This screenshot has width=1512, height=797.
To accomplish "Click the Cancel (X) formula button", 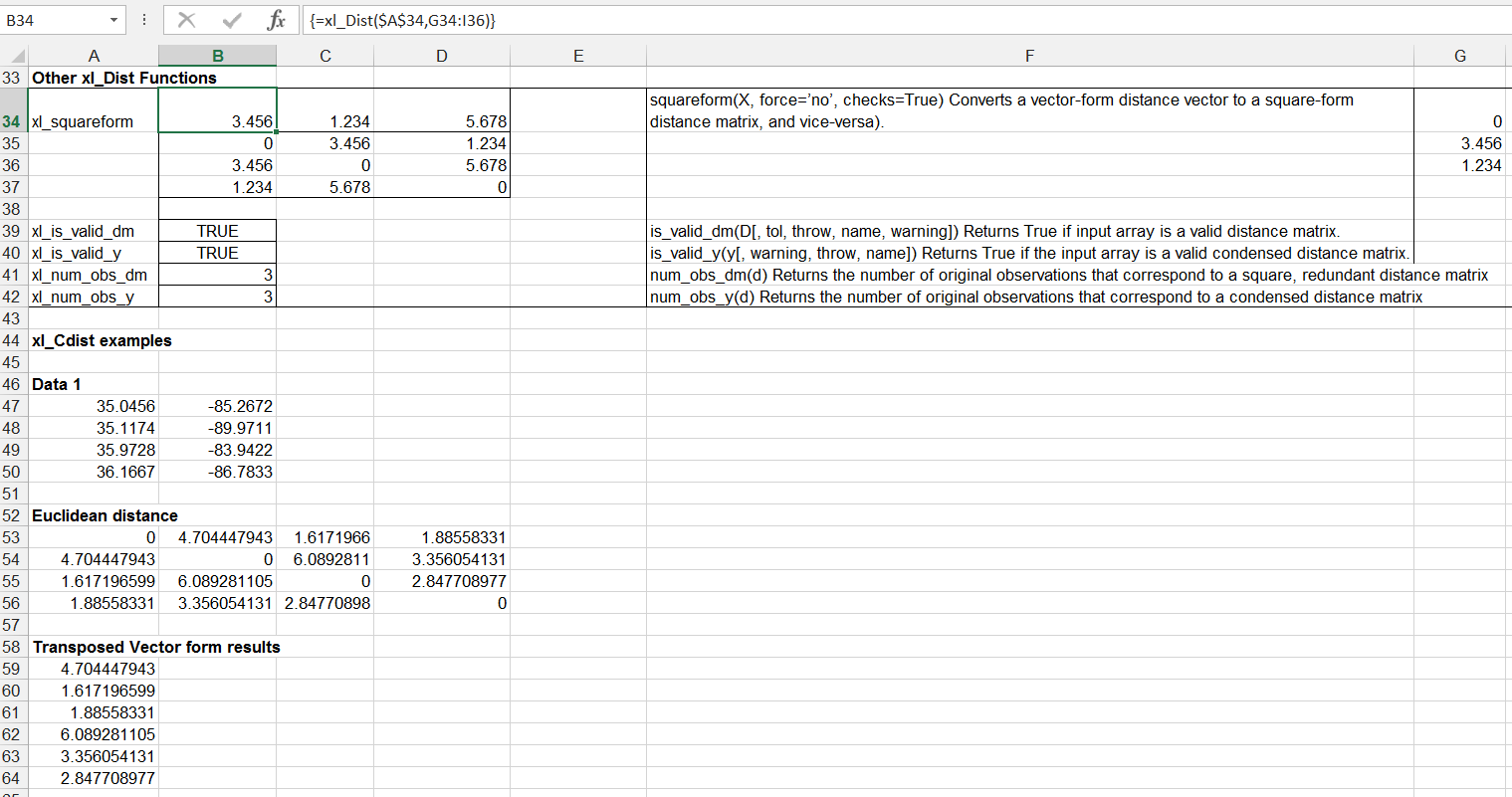I will pos(185,20).
